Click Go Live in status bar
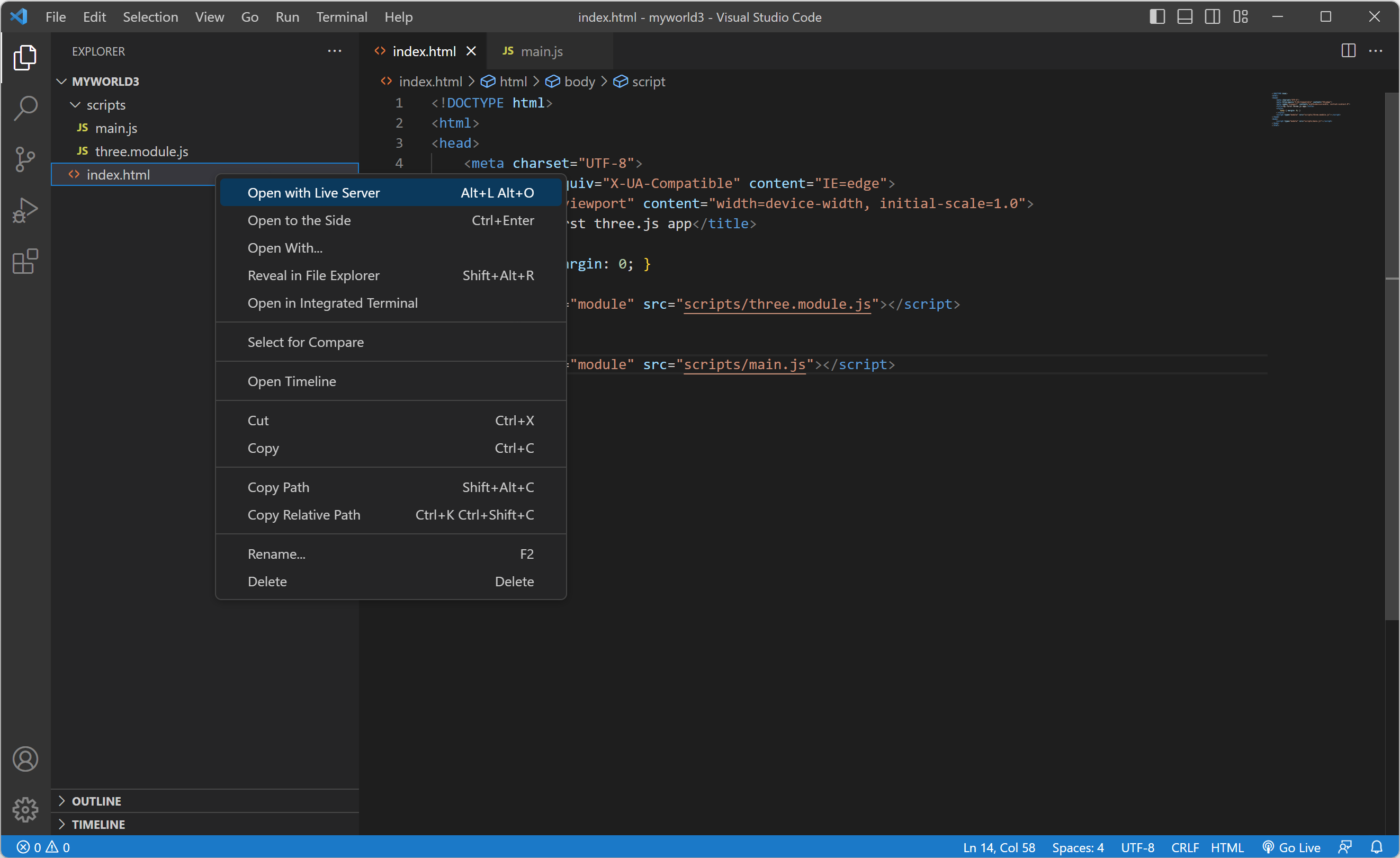The width and height of the screenshot is (1400, 858). (x=1291, y=847)
